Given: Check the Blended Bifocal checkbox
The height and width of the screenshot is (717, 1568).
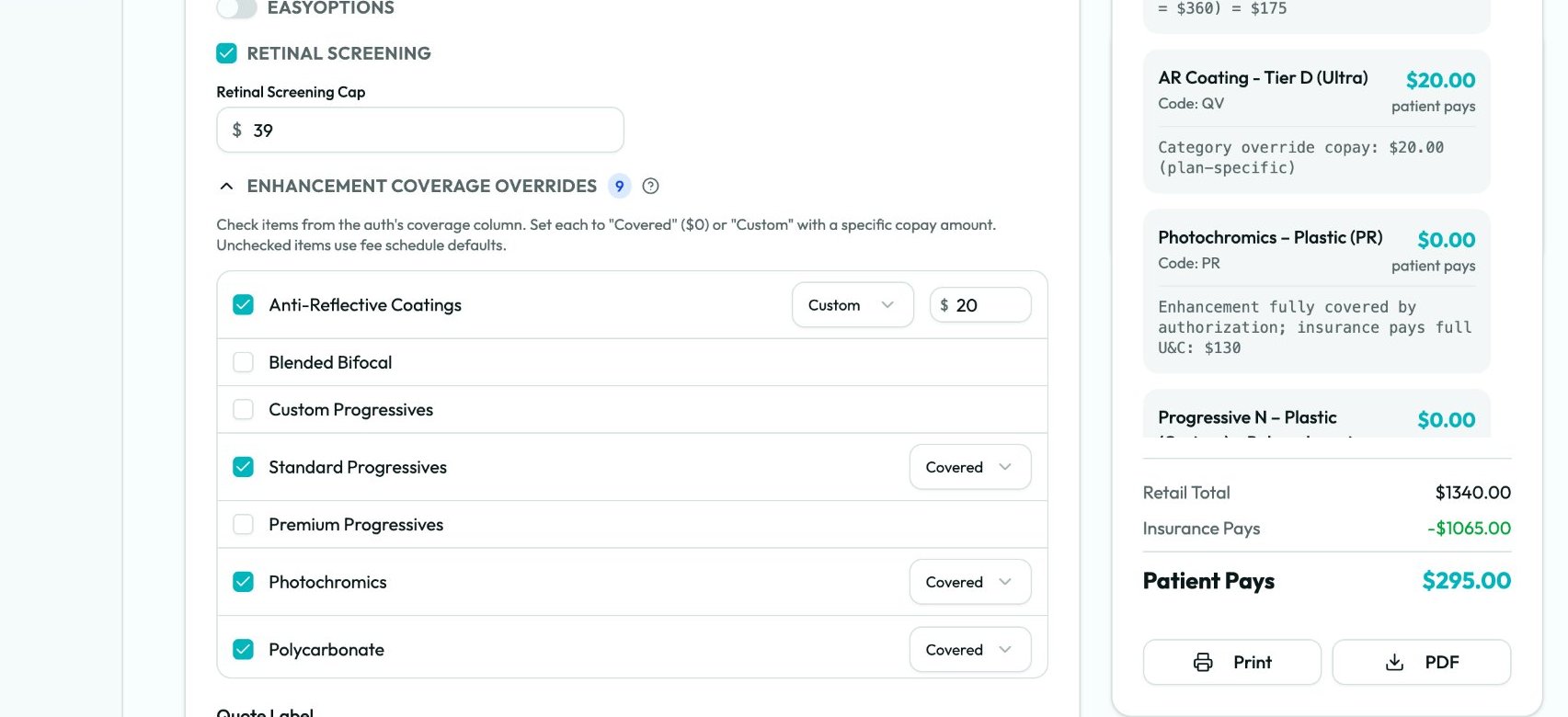Looking at the screenshot, I should point(243,361).
